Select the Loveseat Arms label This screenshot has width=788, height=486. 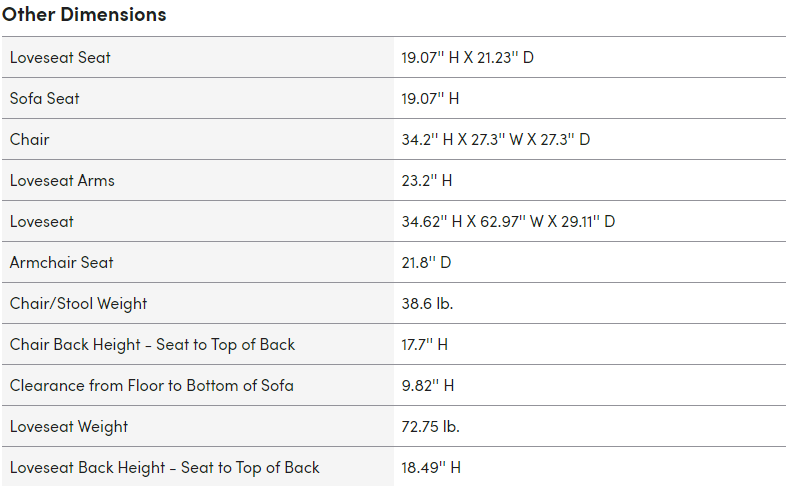click(x=62, y=180)
